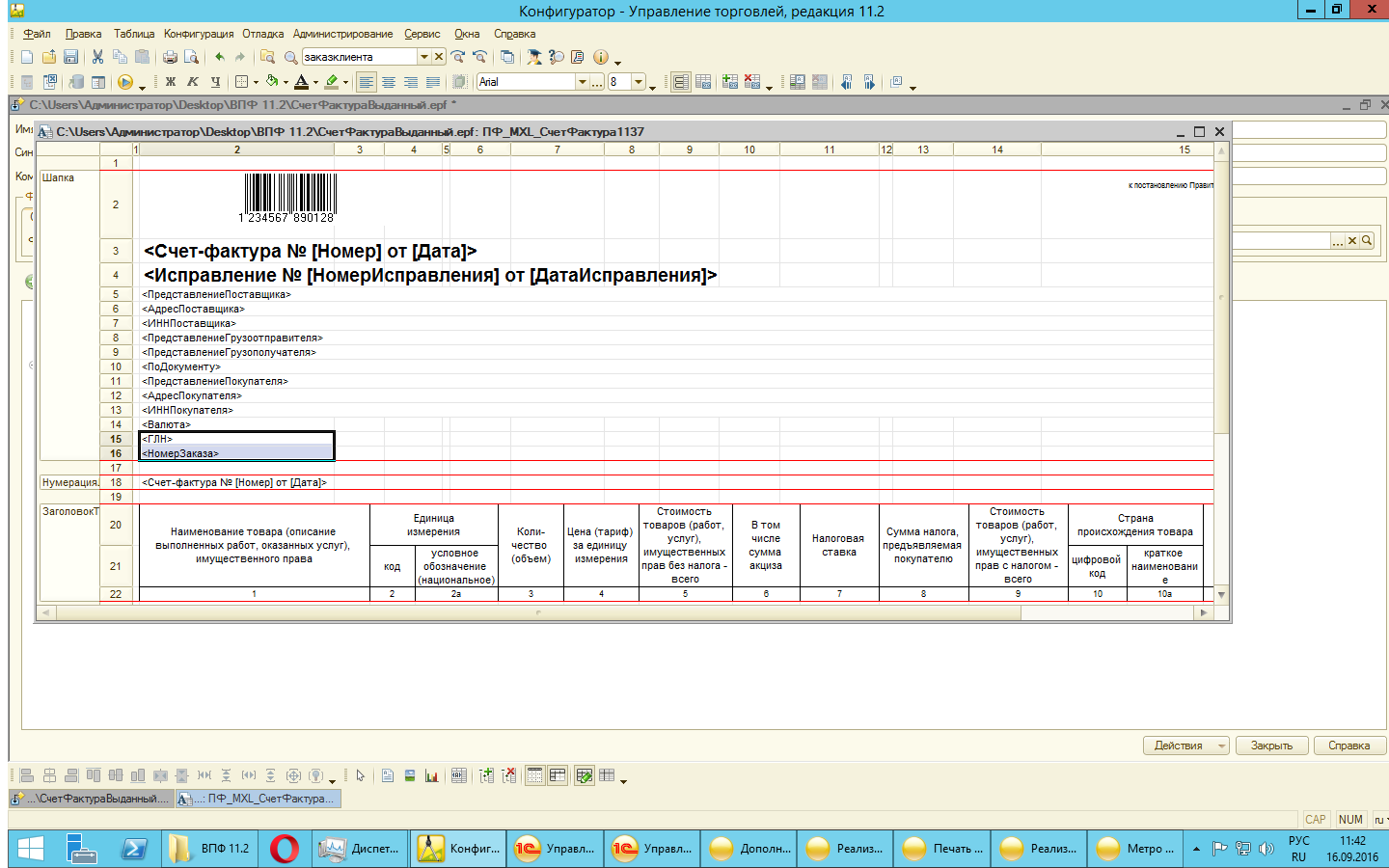Click the Print icon in the toolbar
Image resolution: width=1389 pixels, height=868 pixels.
170,57
